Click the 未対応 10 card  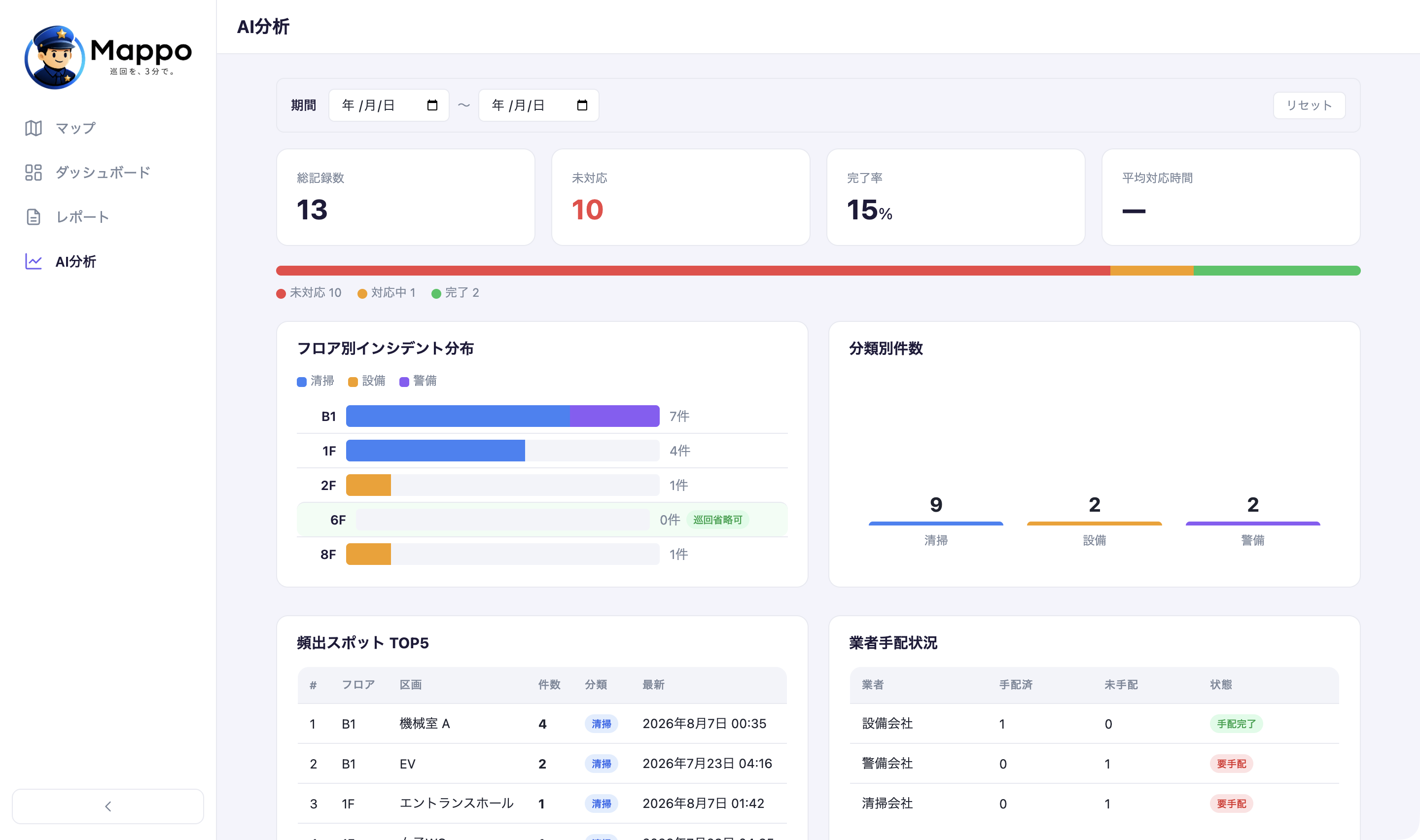tap(681, 198)
